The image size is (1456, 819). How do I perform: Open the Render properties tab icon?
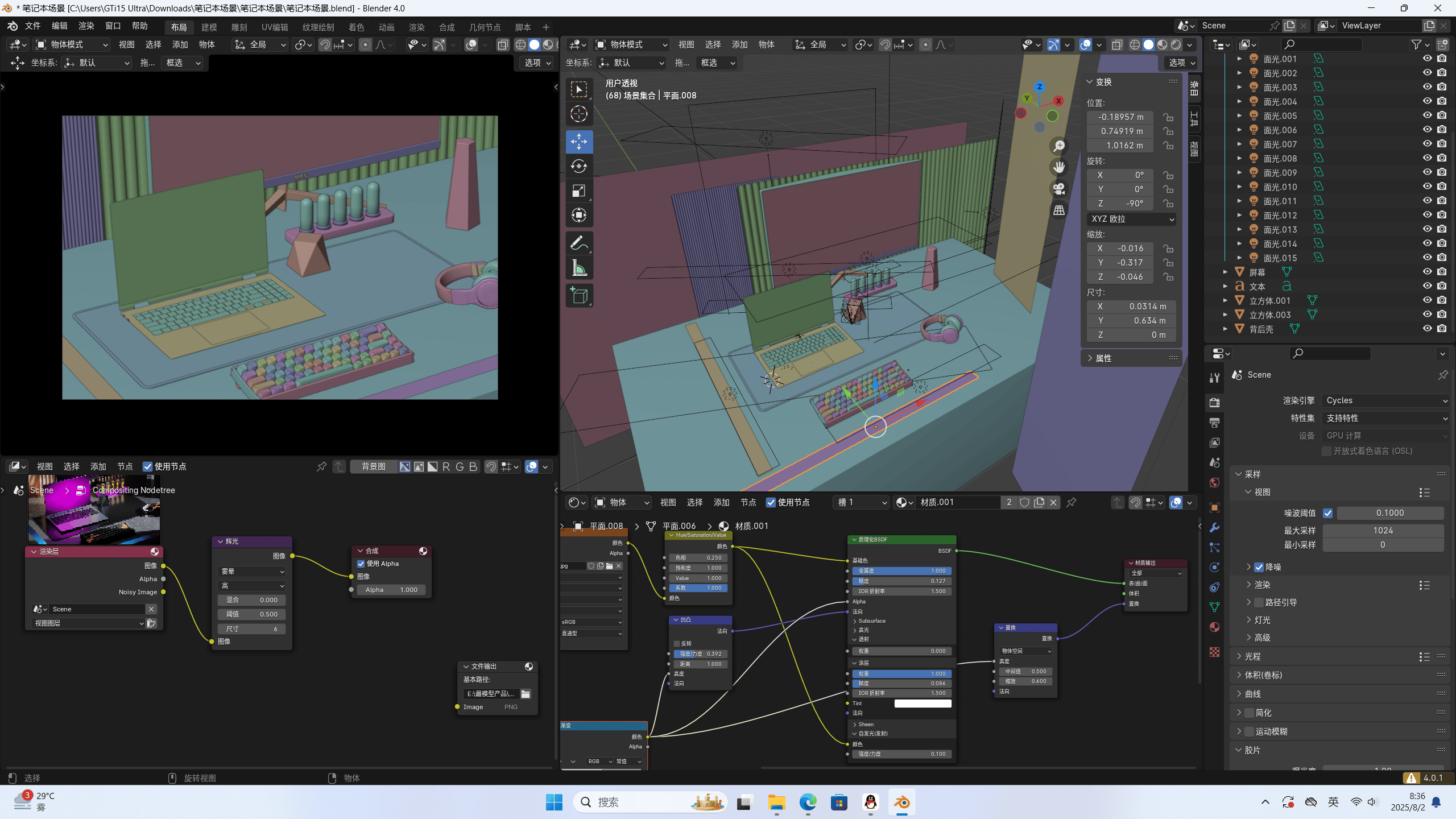(x=1214, y=403)
